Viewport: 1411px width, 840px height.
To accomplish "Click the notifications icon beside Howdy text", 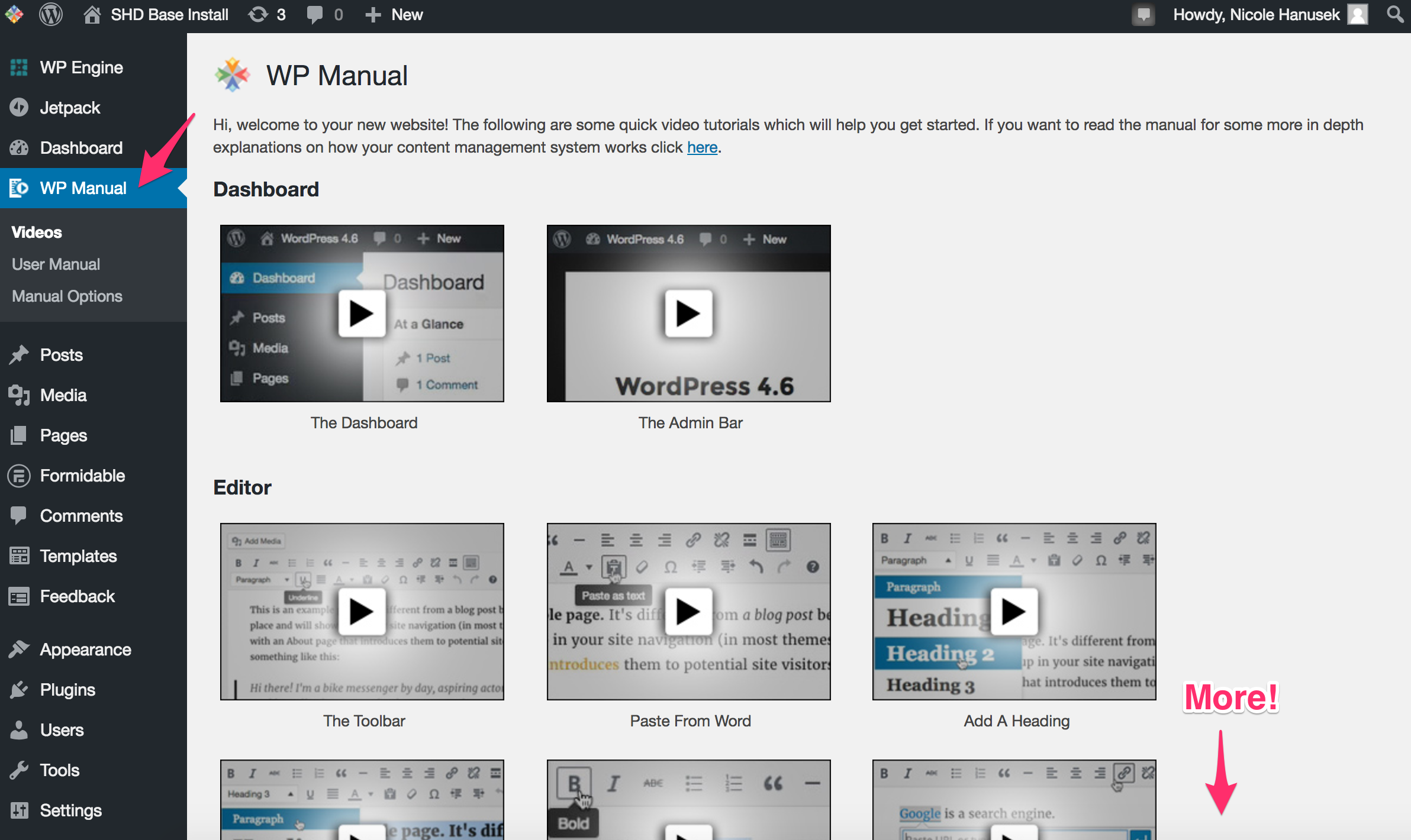I will 1143,14.
